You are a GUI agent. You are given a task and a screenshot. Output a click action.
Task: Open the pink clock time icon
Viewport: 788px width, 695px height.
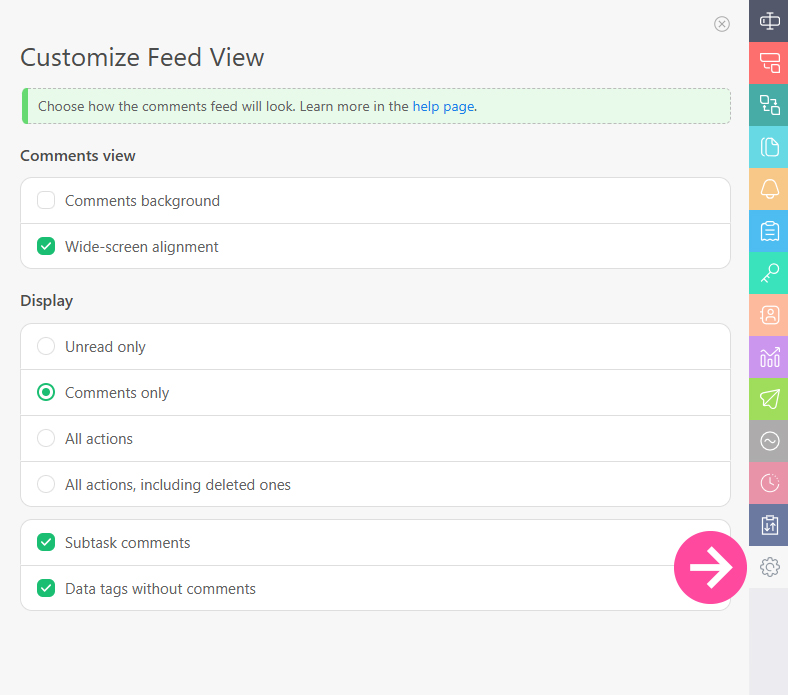[x=769, y=483]
